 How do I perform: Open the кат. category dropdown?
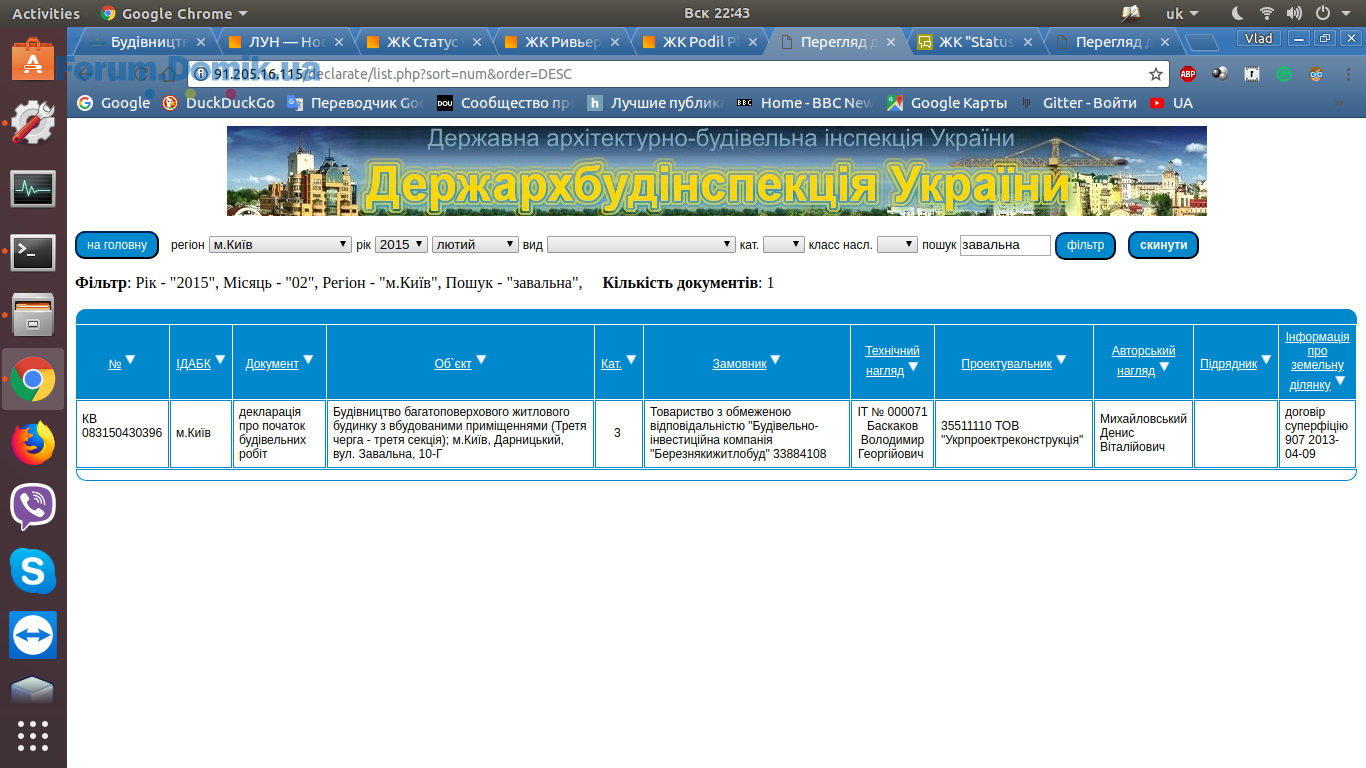783,244
